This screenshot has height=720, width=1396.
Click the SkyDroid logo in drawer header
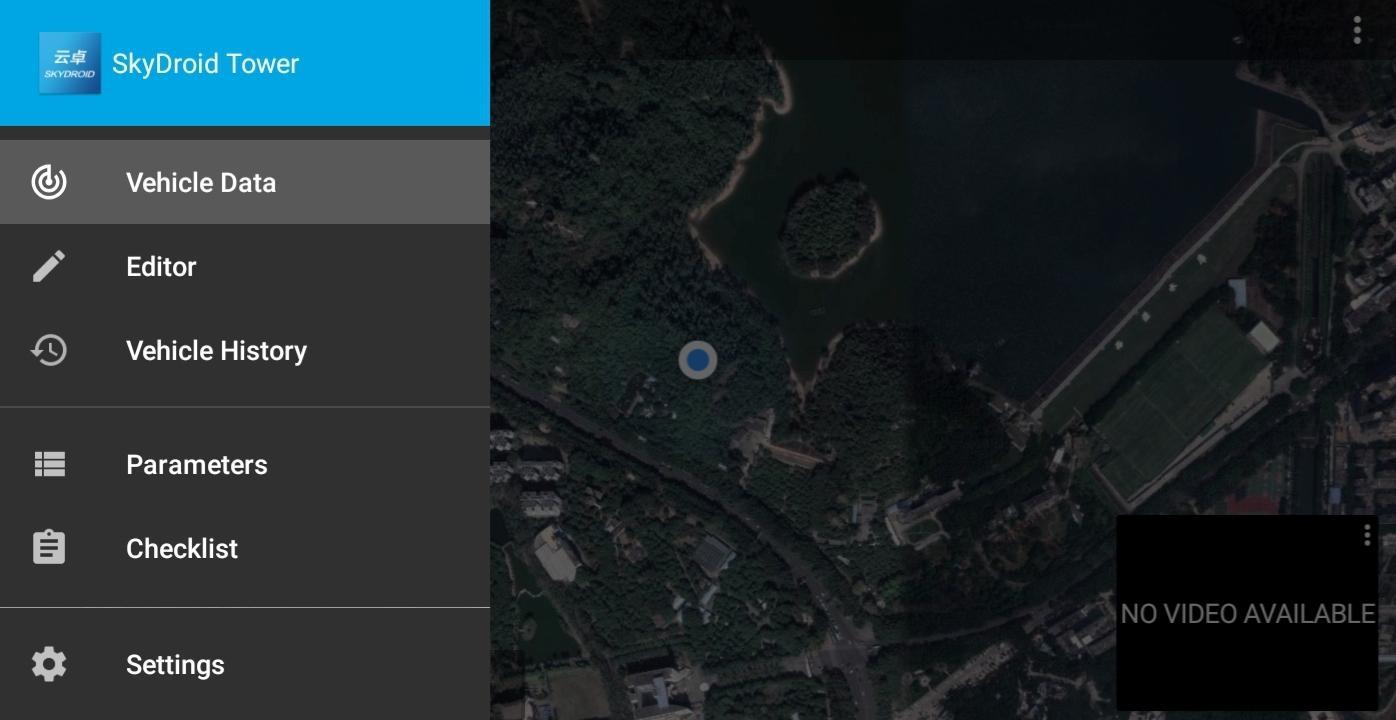[x=70, y=63]
